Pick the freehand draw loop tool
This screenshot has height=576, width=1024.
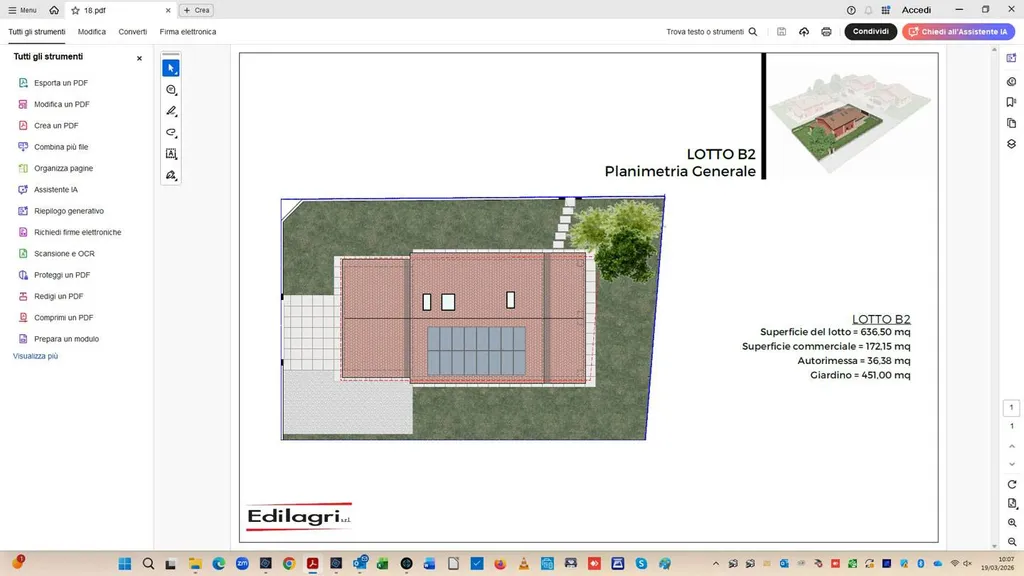pos(171,132)
